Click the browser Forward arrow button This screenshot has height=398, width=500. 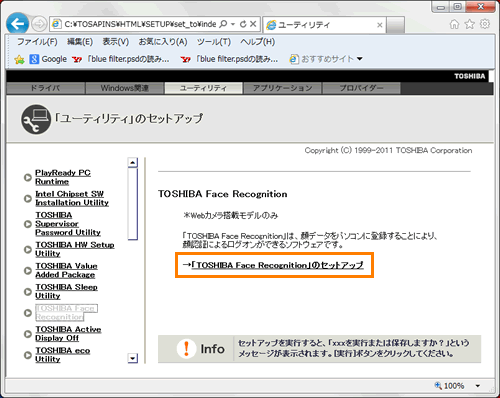pyautogui.click(x=39, y=24)
